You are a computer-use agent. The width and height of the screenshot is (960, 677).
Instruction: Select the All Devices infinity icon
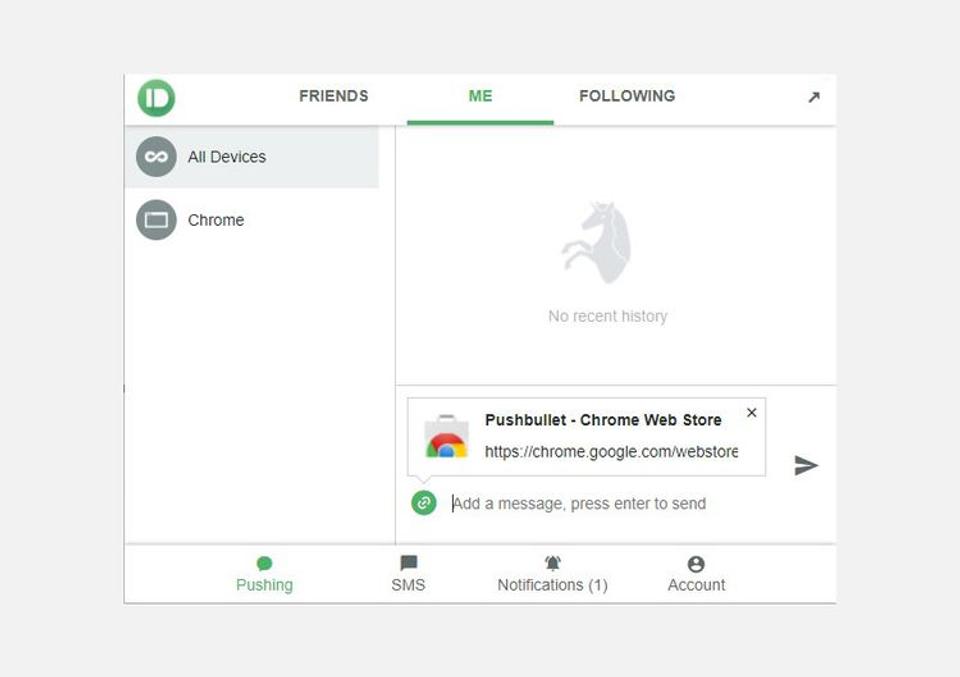pyautogui.click(x=156, y=157)
